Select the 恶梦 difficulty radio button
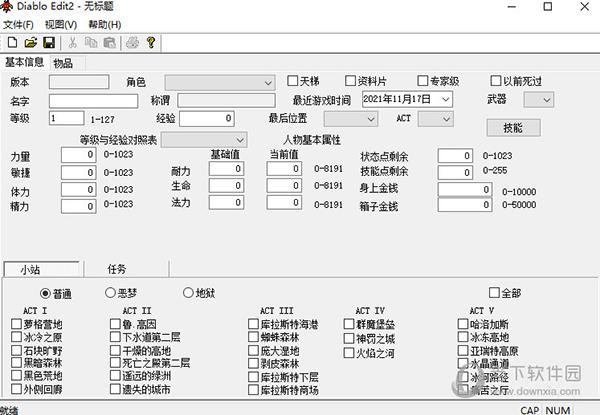Viewport: 600px width, 415px height. pos(110,293)
